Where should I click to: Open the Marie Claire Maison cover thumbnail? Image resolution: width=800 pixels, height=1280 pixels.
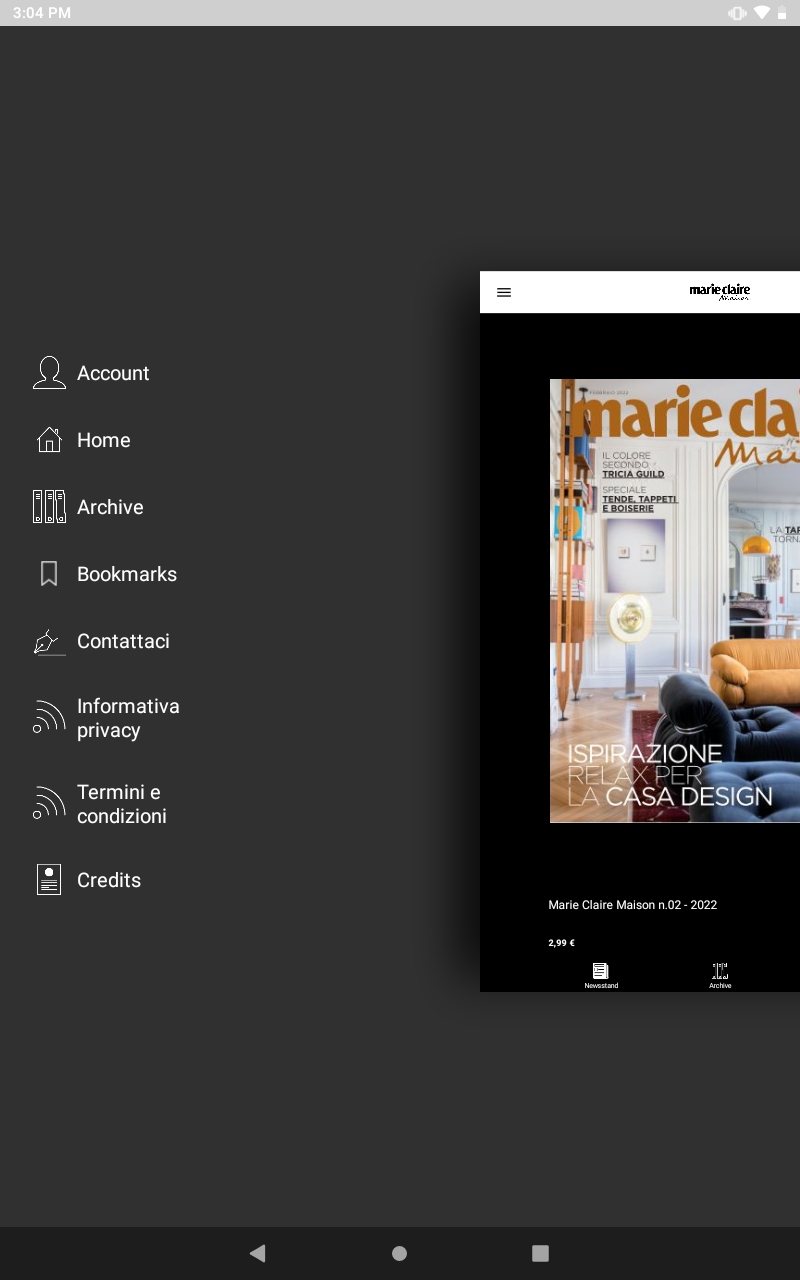[x=675, y=600]
